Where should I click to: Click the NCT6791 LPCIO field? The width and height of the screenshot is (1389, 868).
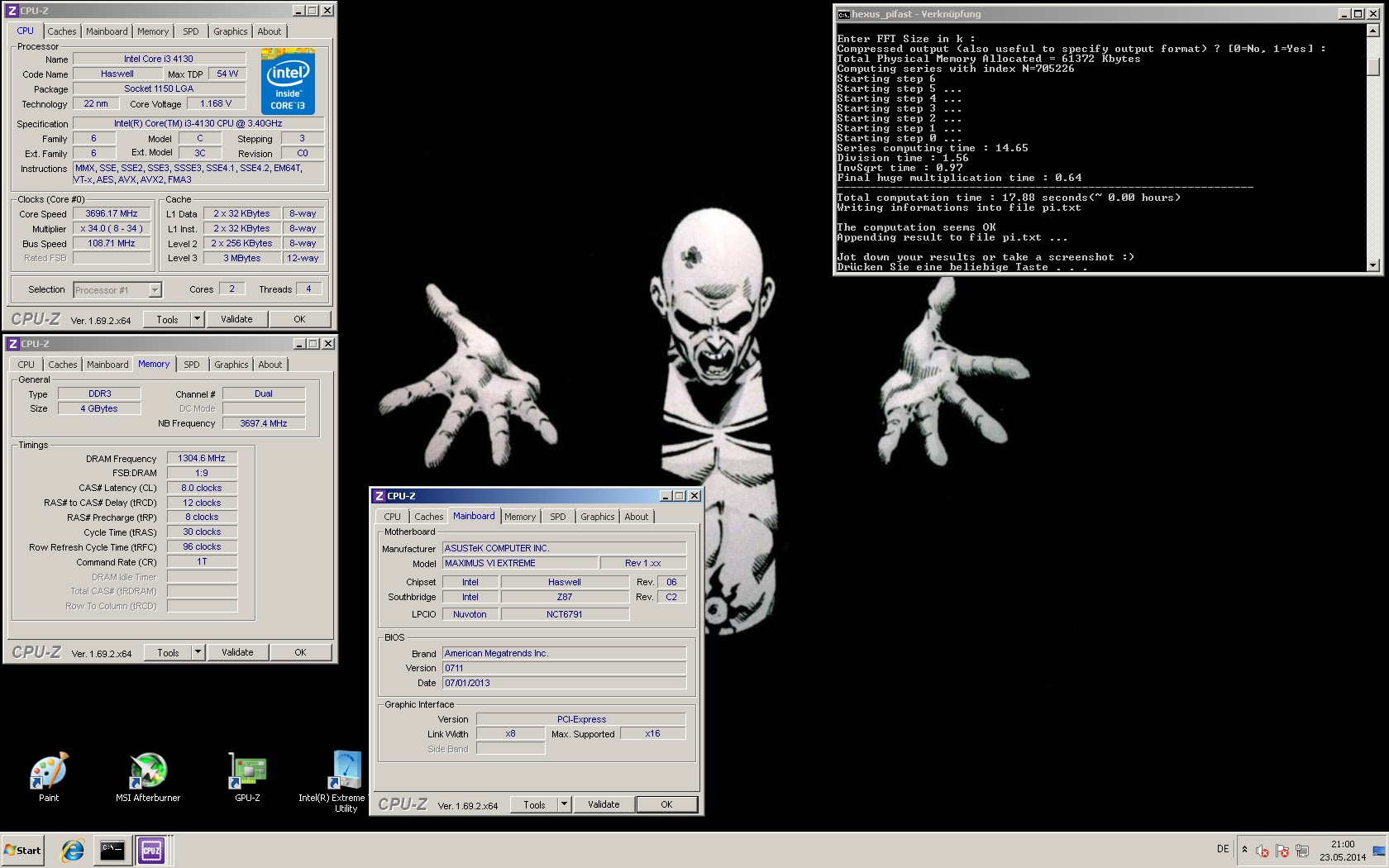tap(565, 614)
